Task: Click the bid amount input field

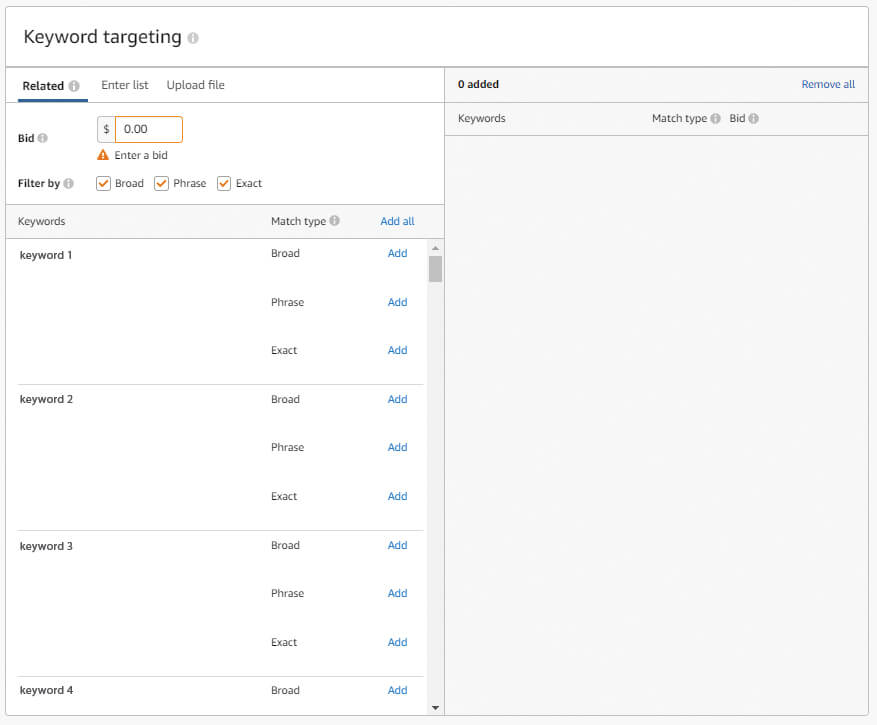Action: [149, 129]
